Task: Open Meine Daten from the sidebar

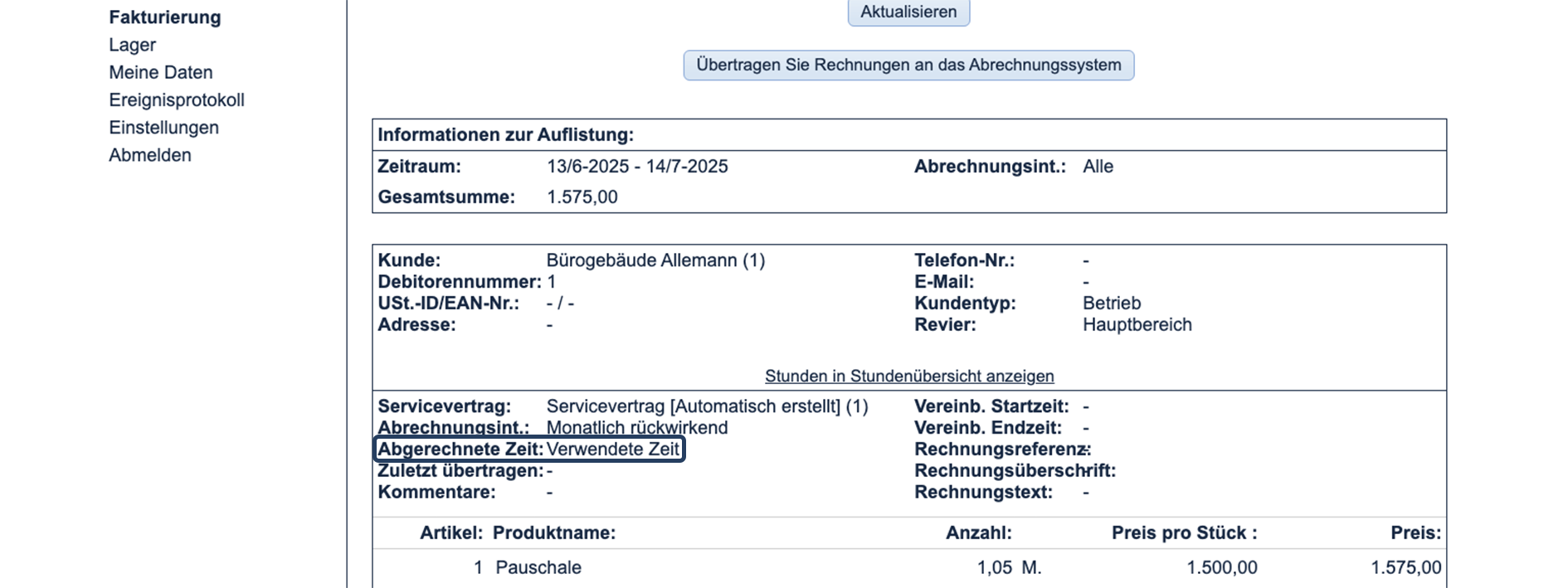Action: click(160, 72)
